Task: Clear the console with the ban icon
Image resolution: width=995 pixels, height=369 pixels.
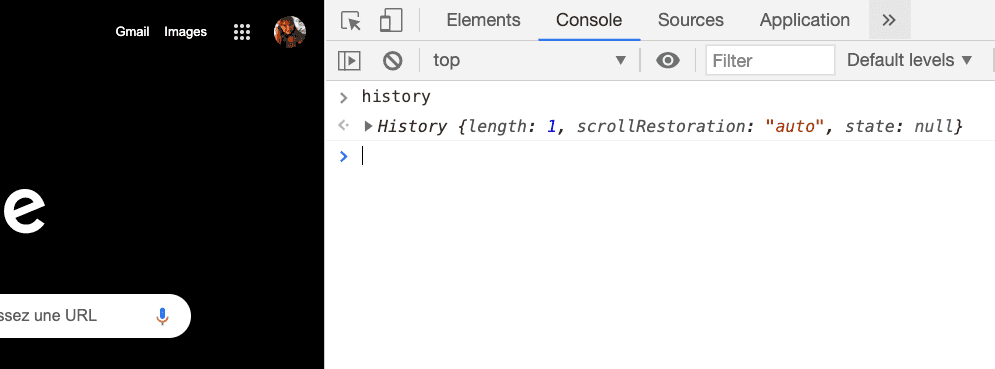Action: tap(393, 60)
